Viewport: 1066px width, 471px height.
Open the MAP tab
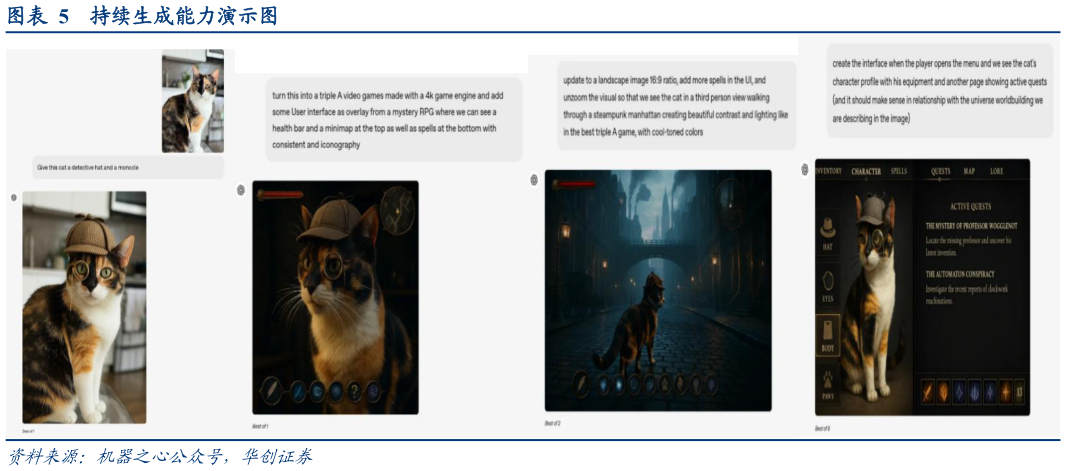pyautogui.click(x=969, y=171)
